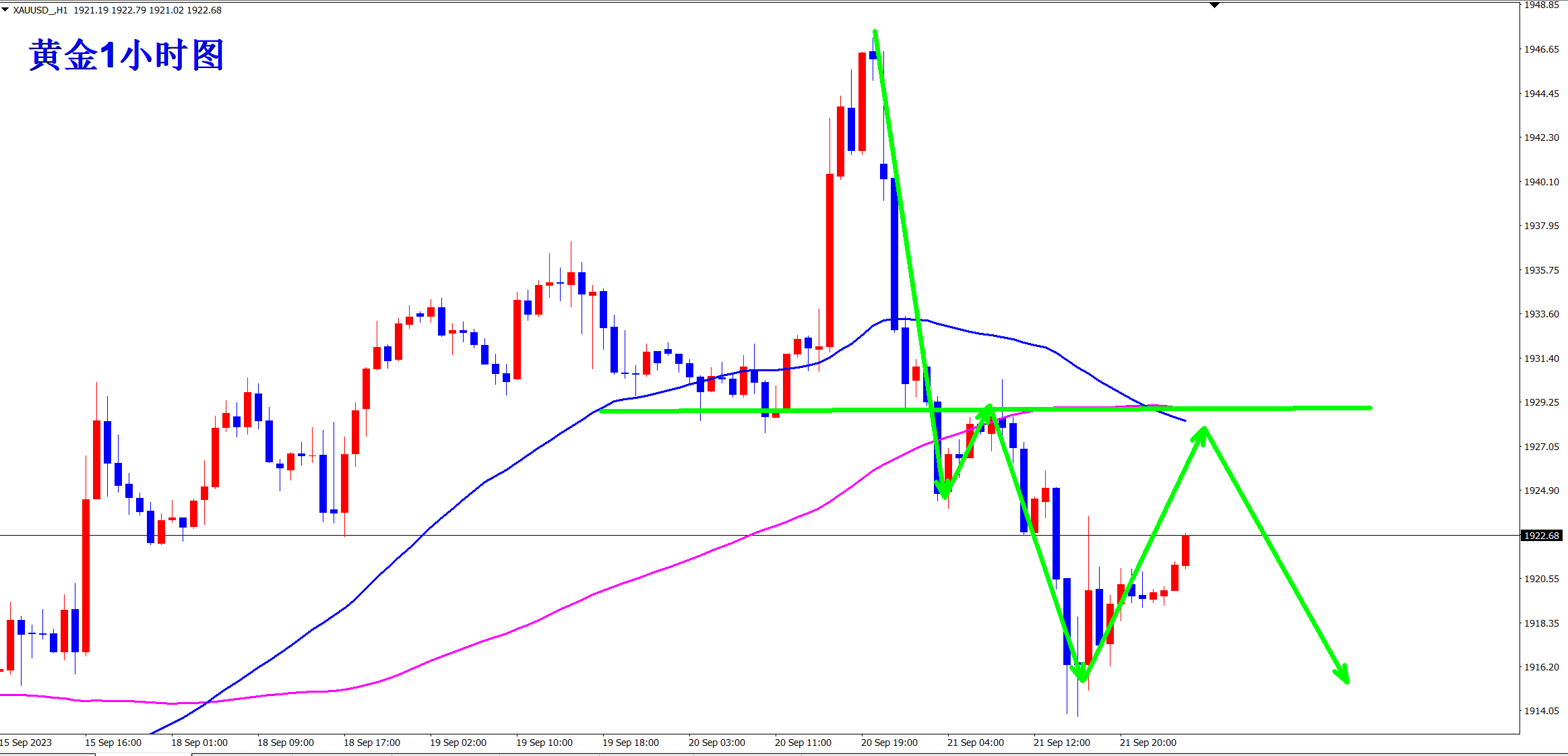Click the 20 Sep 03:00 time label
Viewport: 1568px width, 756px height.
click(x=716, y=743)
